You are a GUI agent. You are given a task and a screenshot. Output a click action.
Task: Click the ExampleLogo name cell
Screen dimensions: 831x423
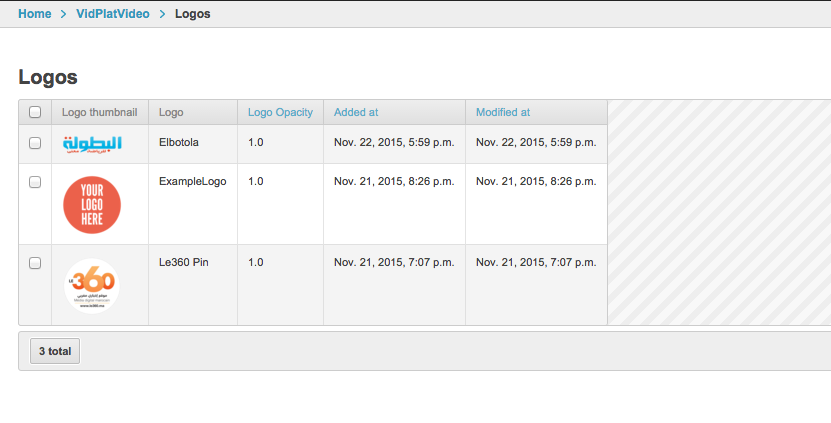click(x=192, y=182)
